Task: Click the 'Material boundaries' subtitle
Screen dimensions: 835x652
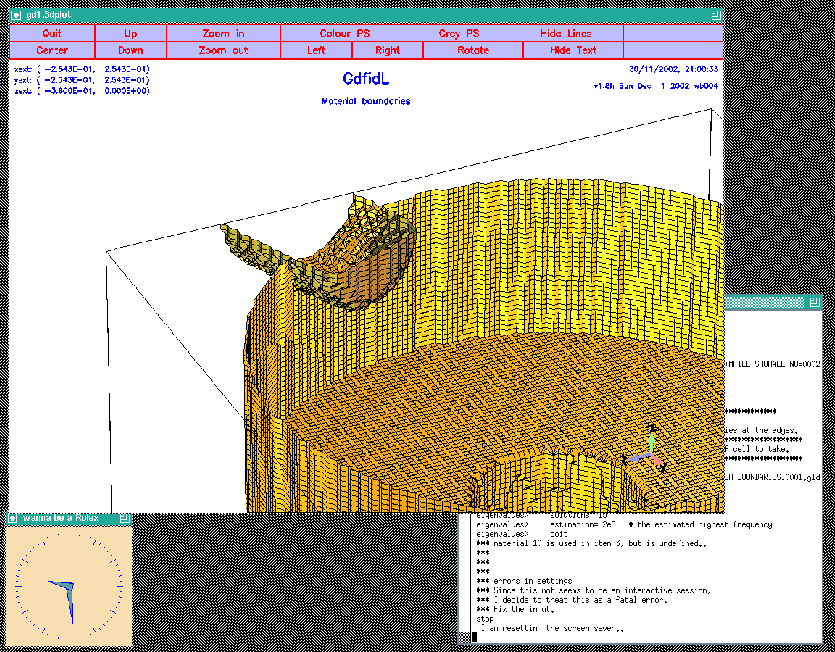Action: (366, 101)
